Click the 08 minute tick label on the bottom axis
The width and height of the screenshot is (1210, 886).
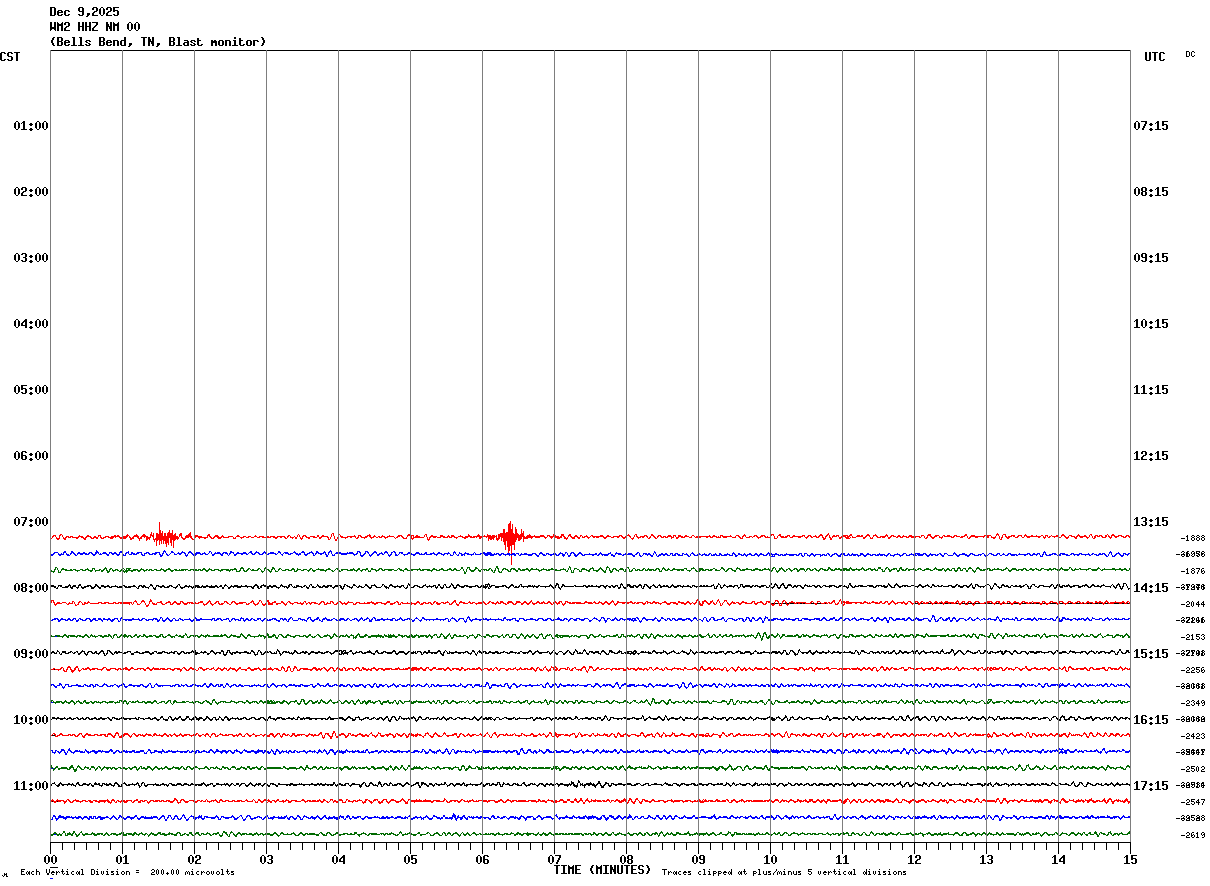pyautogui.click(x=626, y=860)
